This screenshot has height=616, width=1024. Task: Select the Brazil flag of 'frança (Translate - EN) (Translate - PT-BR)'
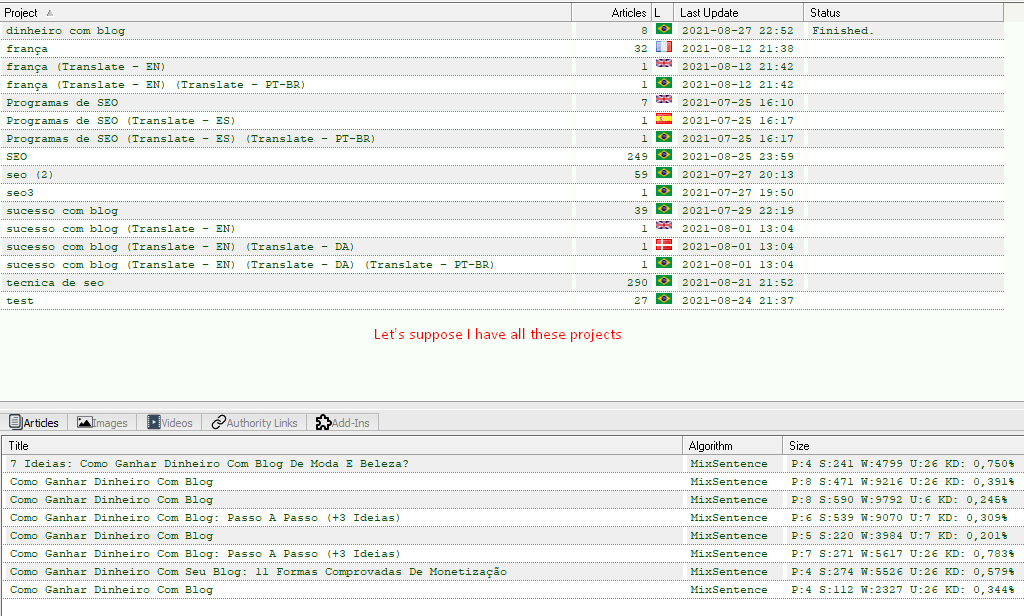[664, 83]
